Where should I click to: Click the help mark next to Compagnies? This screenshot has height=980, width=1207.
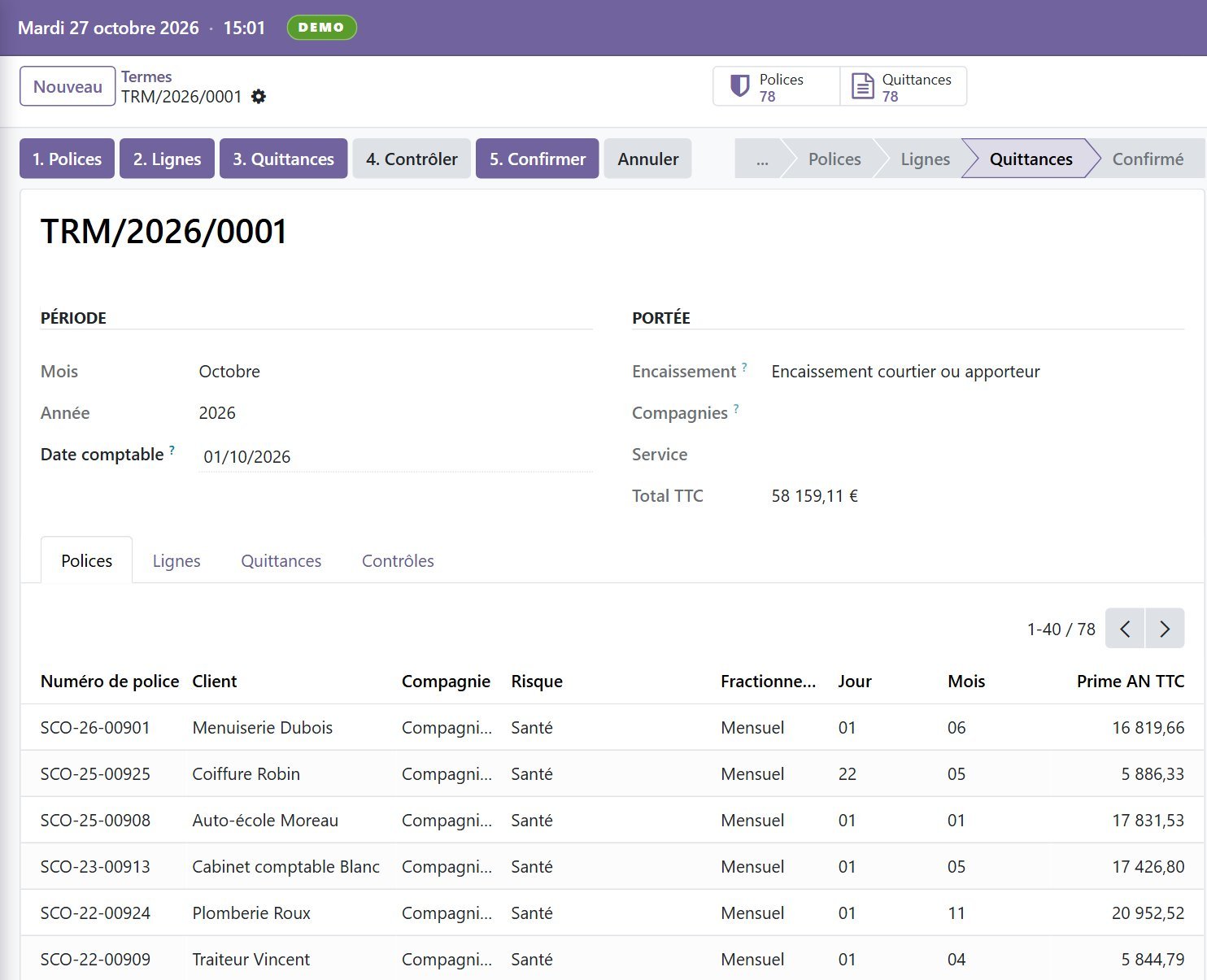click(x=736, y=408)
